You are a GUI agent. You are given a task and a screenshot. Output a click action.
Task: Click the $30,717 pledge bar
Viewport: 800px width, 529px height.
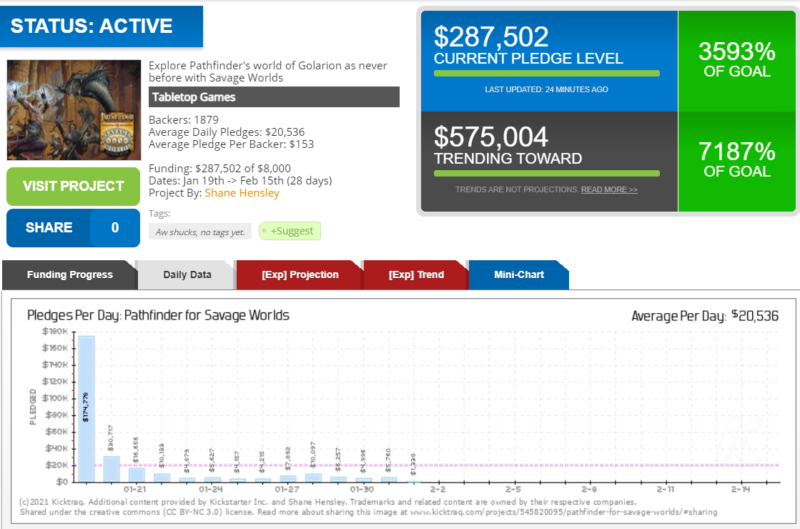point(111,469)
